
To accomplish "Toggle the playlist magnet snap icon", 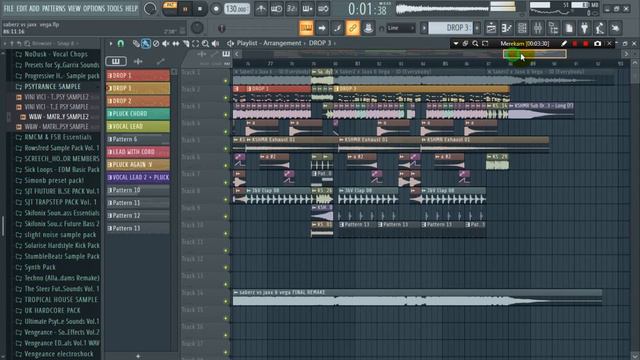I will pos(121,43).
